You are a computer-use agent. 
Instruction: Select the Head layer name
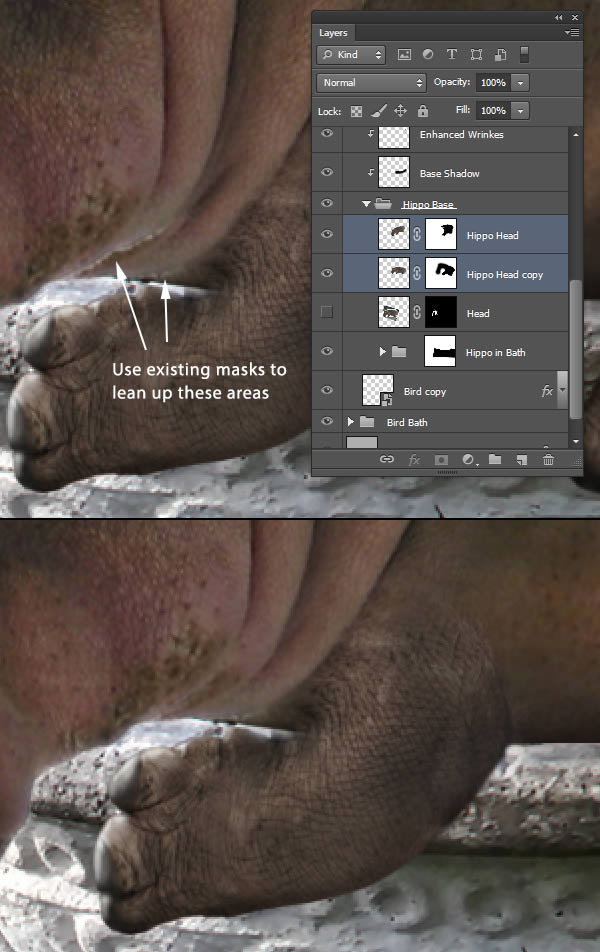(x=478, y=313)
